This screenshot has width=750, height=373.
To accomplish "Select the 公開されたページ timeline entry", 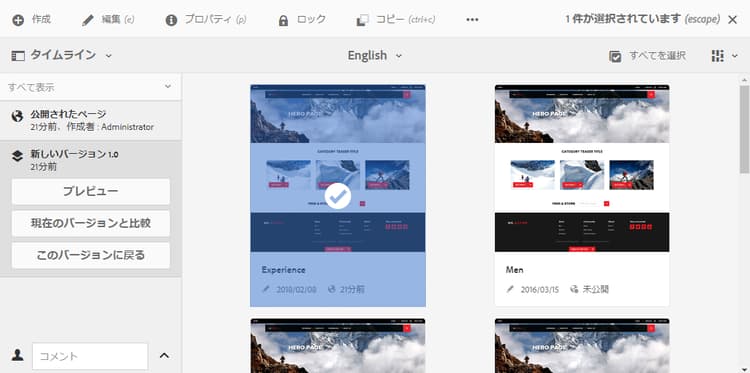I will click(90, 121).
